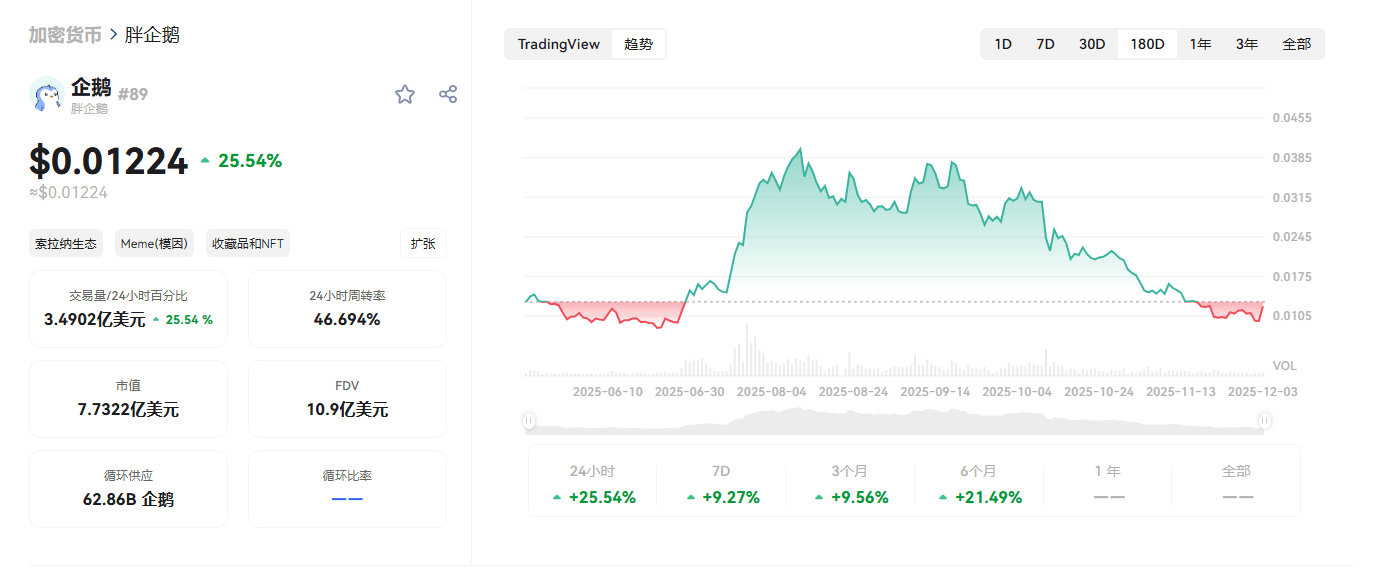Screen dimensions: 1383x573
Task: Click the favorite star icon
Action: point(405,94)
